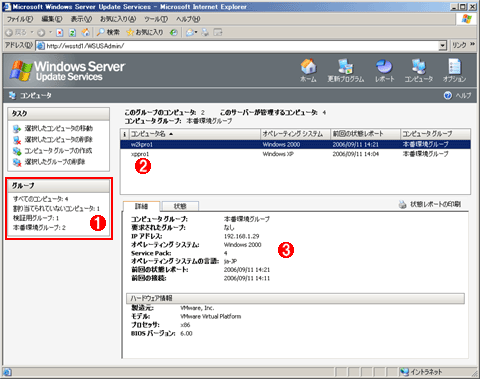Click the IP address value 192.168.1.29

[x=241, y=236]
